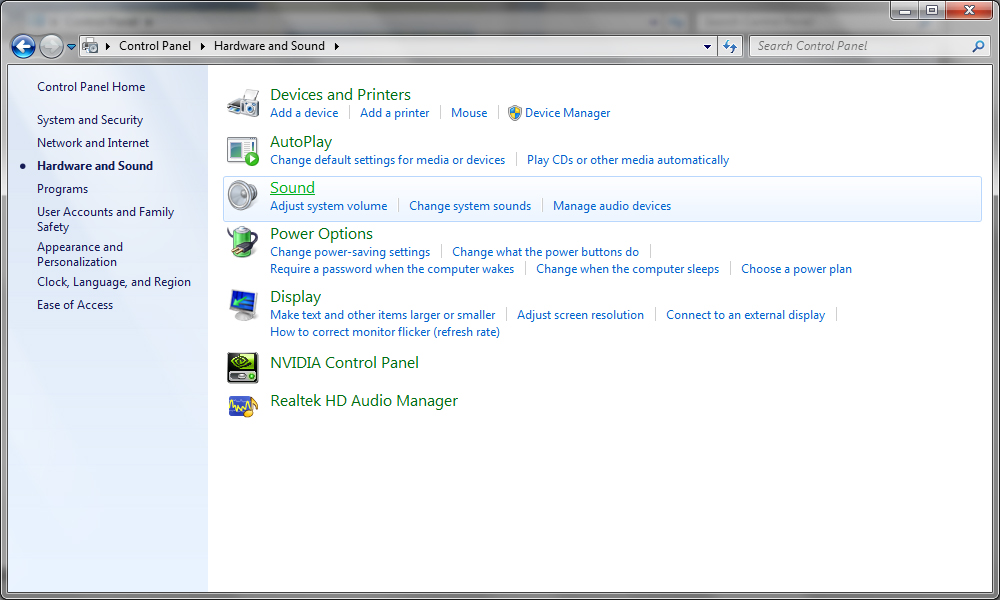The width and height of the screenshot is (1000, 600).
Task: Open the recent pages dropdown beside forward button
Action: point(69,46)
